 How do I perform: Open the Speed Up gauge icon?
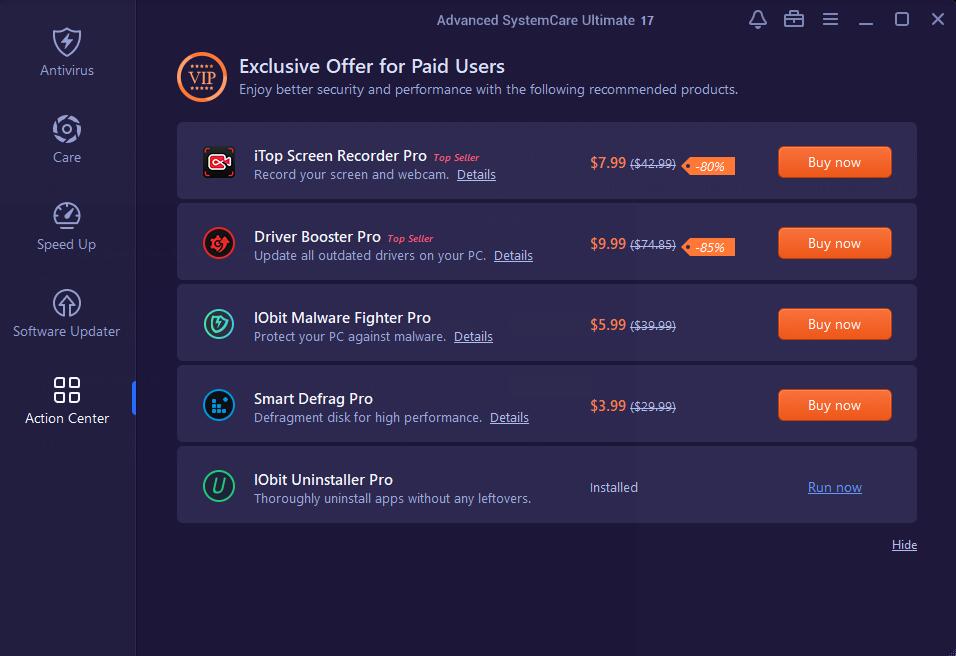tap(66, 215)
